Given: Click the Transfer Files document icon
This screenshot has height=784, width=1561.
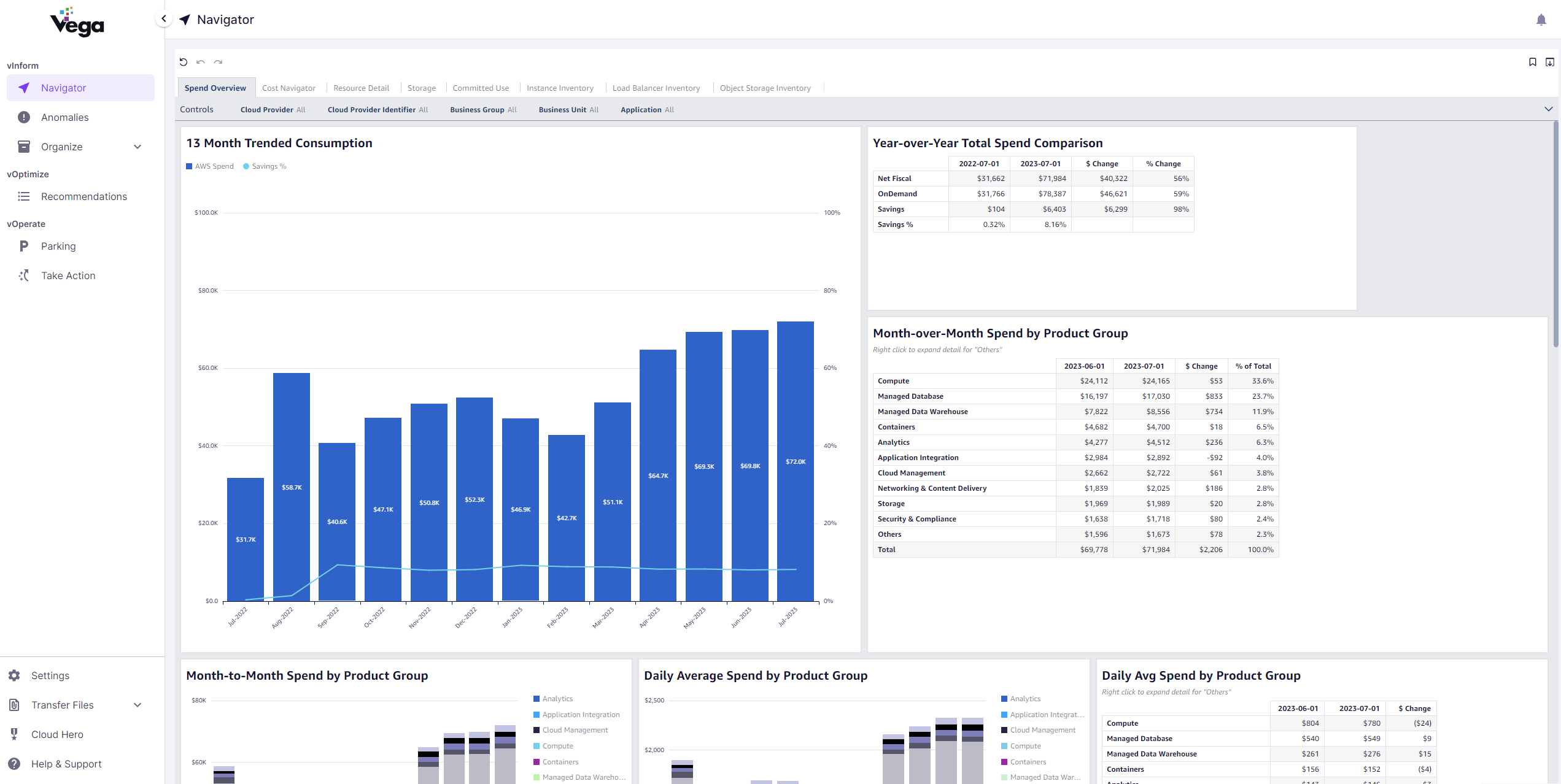Looking at the screenshot, I should click(x=14, y=705).
